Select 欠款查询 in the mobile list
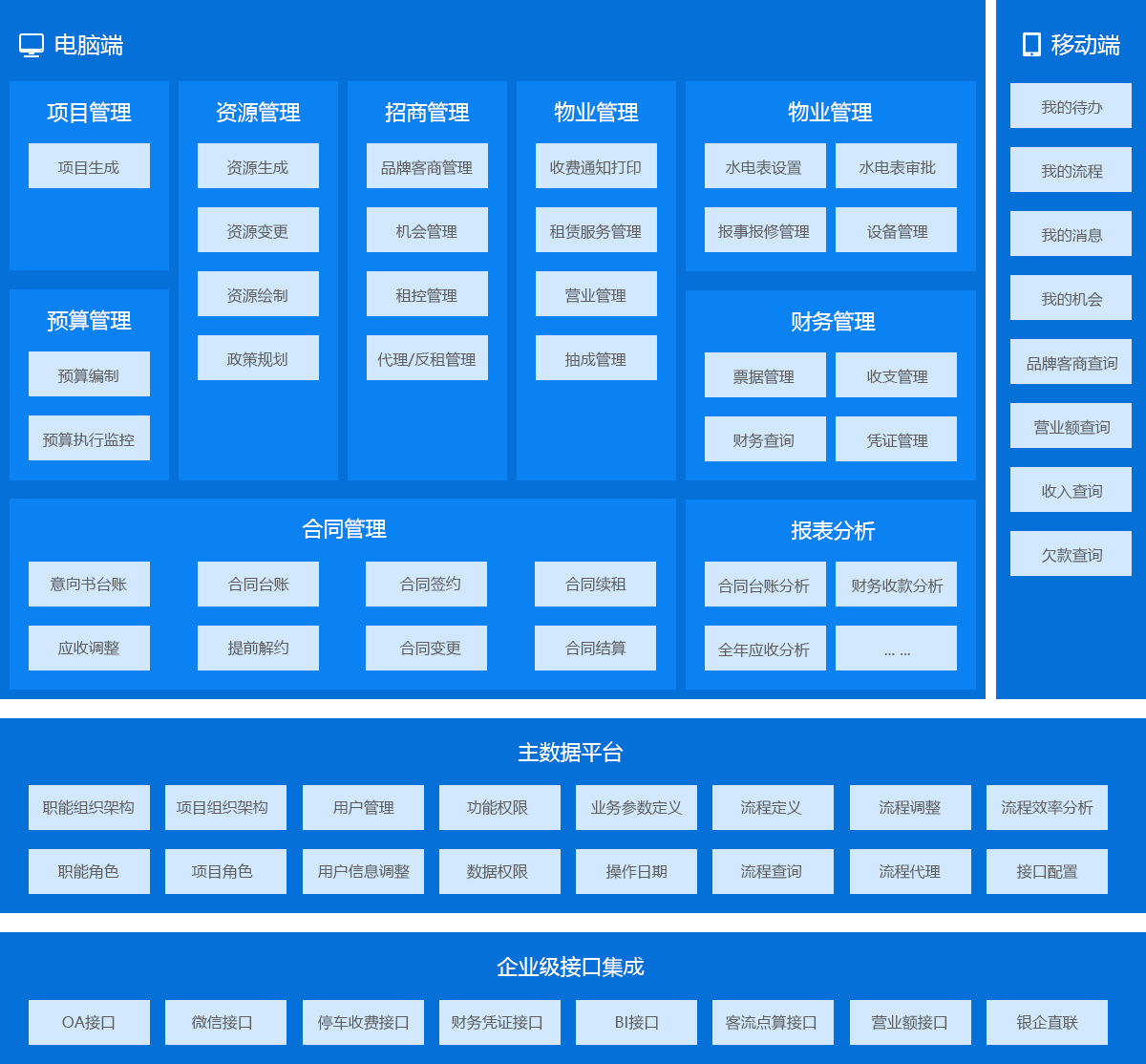The width and height of the screenshot is (1146, 1064). click(x=1071, y=554)
